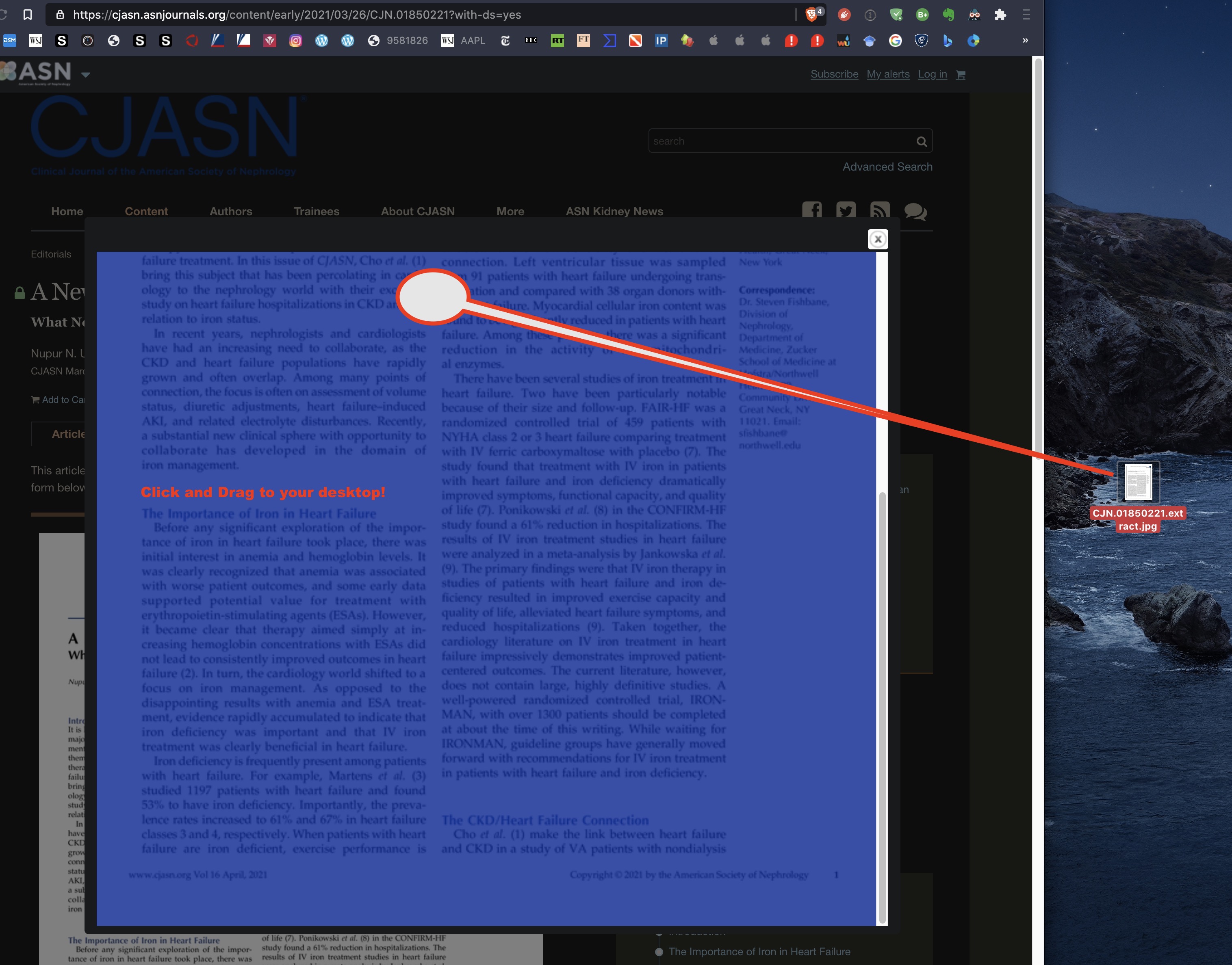The image size is (1232, 965).
Task: Open the ASN Kidney News menu
Action: click(614, 211)
